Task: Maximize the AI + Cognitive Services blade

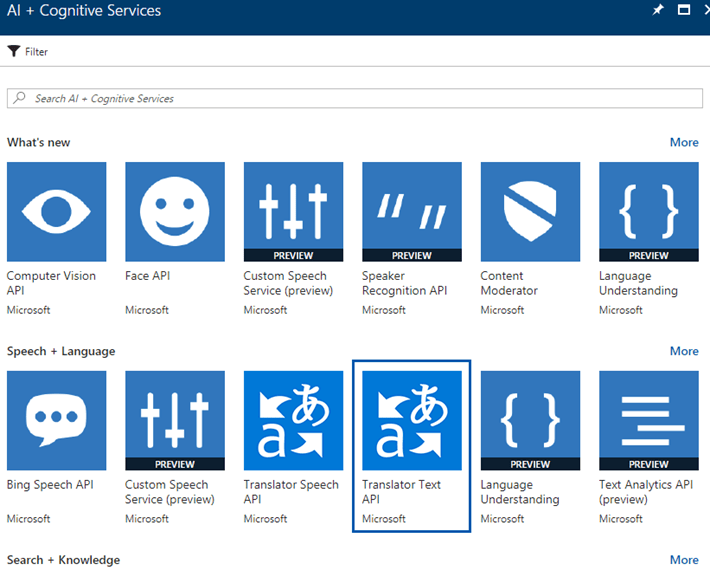Action: click(684, 10)
